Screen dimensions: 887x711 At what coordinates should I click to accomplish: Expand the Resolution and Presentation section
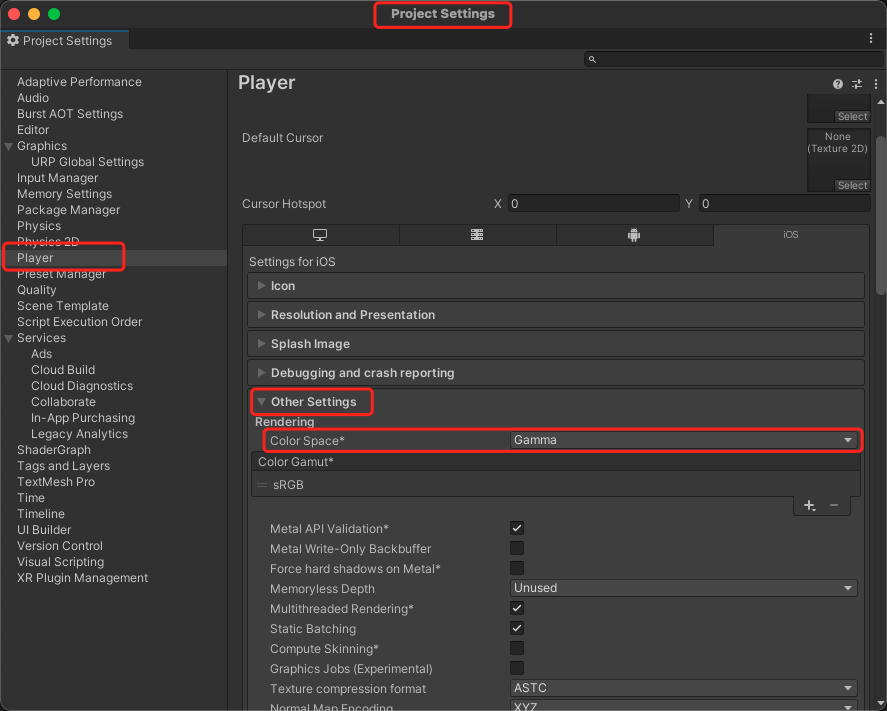pyautogui.click(x=352, y=314)
